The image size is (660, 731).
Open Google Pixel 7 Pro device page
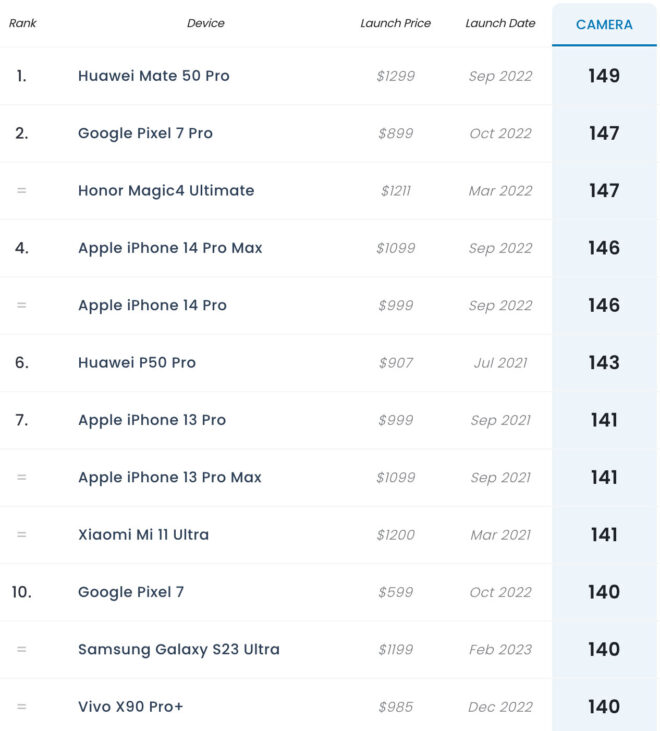pyautogui.click(x=145, y=133)
